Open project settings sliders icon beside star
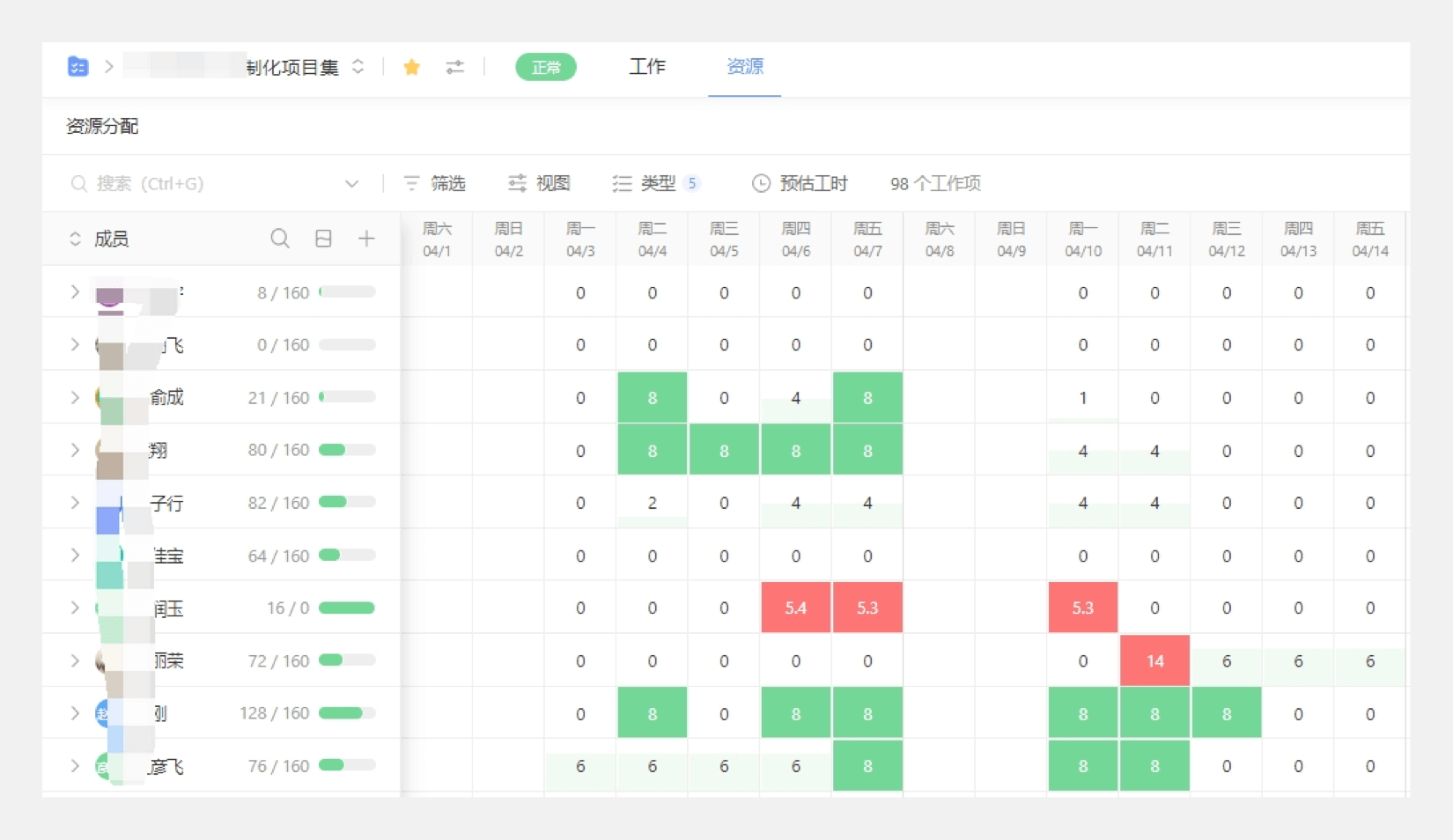Screen dimensions: 1453x840 pyautogui.click(x=454, y=67)
